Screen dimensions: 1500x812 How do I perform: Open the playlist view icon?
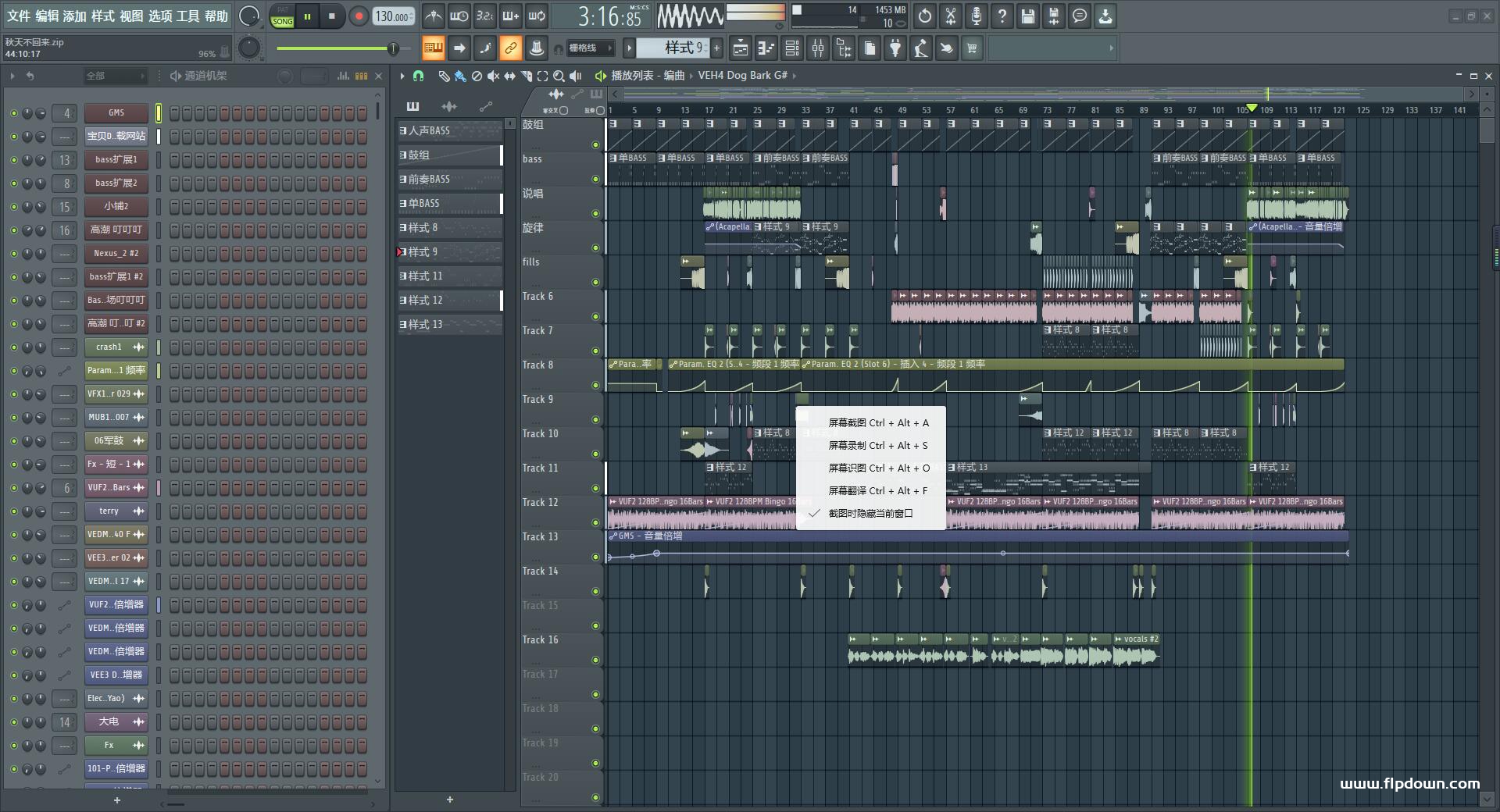741,48
